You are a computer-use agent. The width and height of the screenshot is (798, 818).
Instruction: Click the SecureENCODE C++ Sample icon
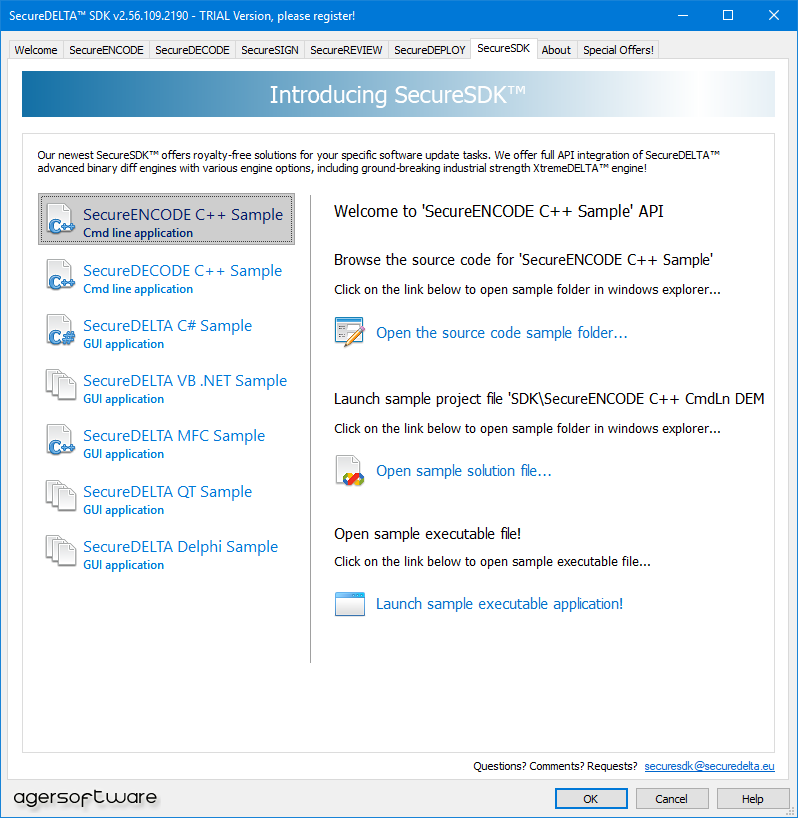coord(61,219)
